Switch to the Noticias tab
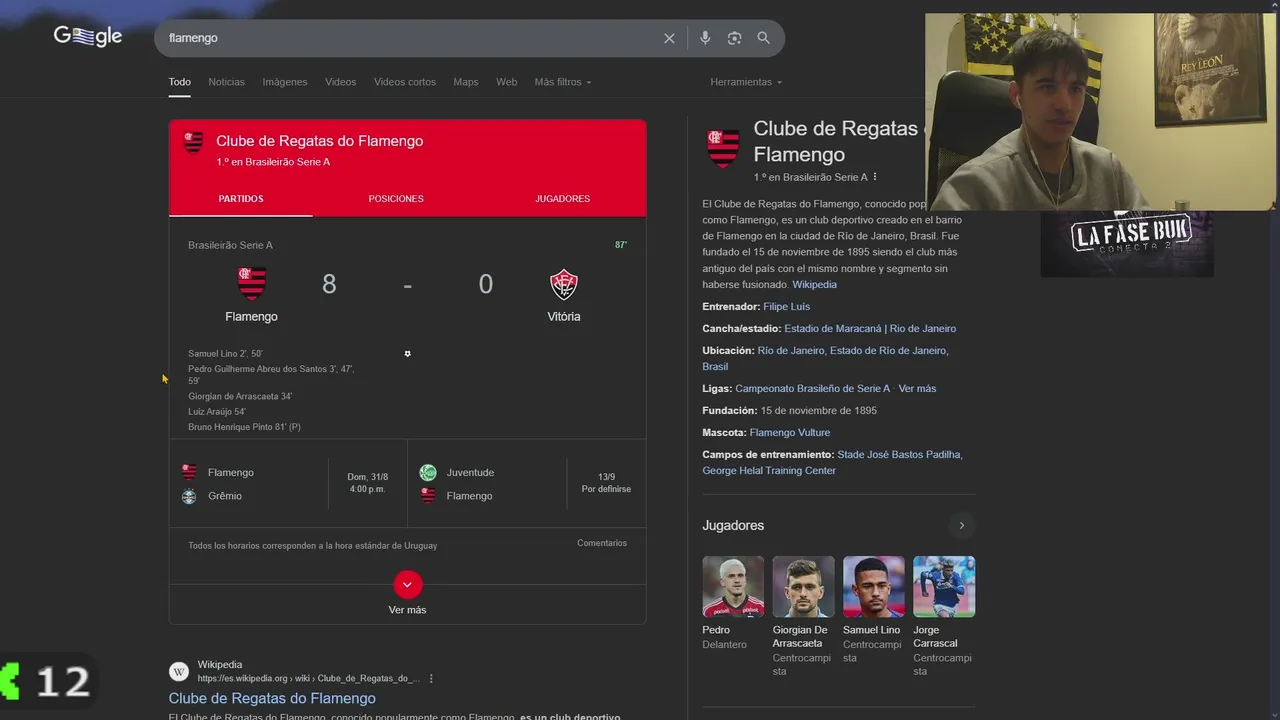 [x=226, y=82]
